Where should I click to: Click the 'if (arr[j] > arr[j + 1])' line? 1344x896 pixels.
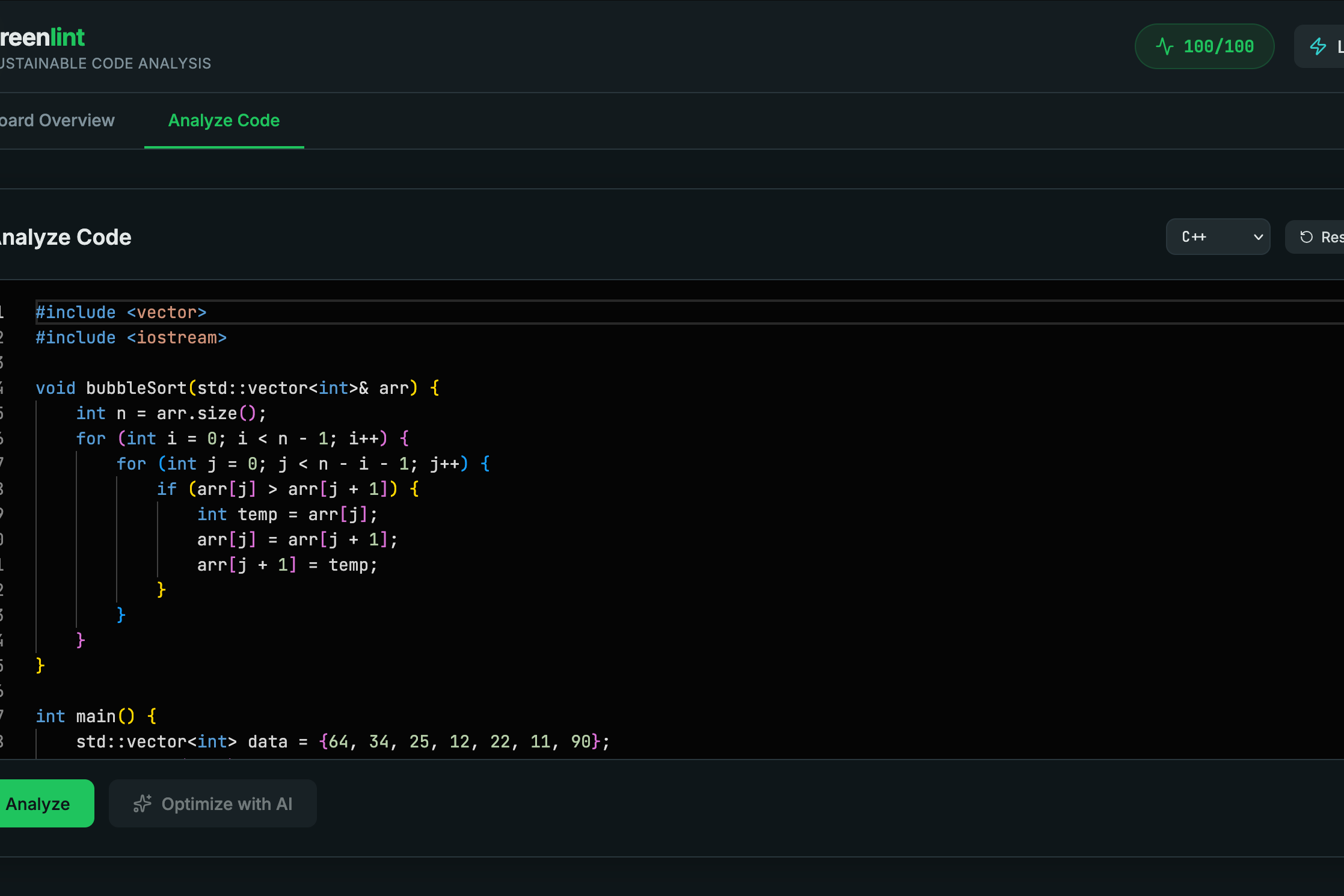coord(287,489)
